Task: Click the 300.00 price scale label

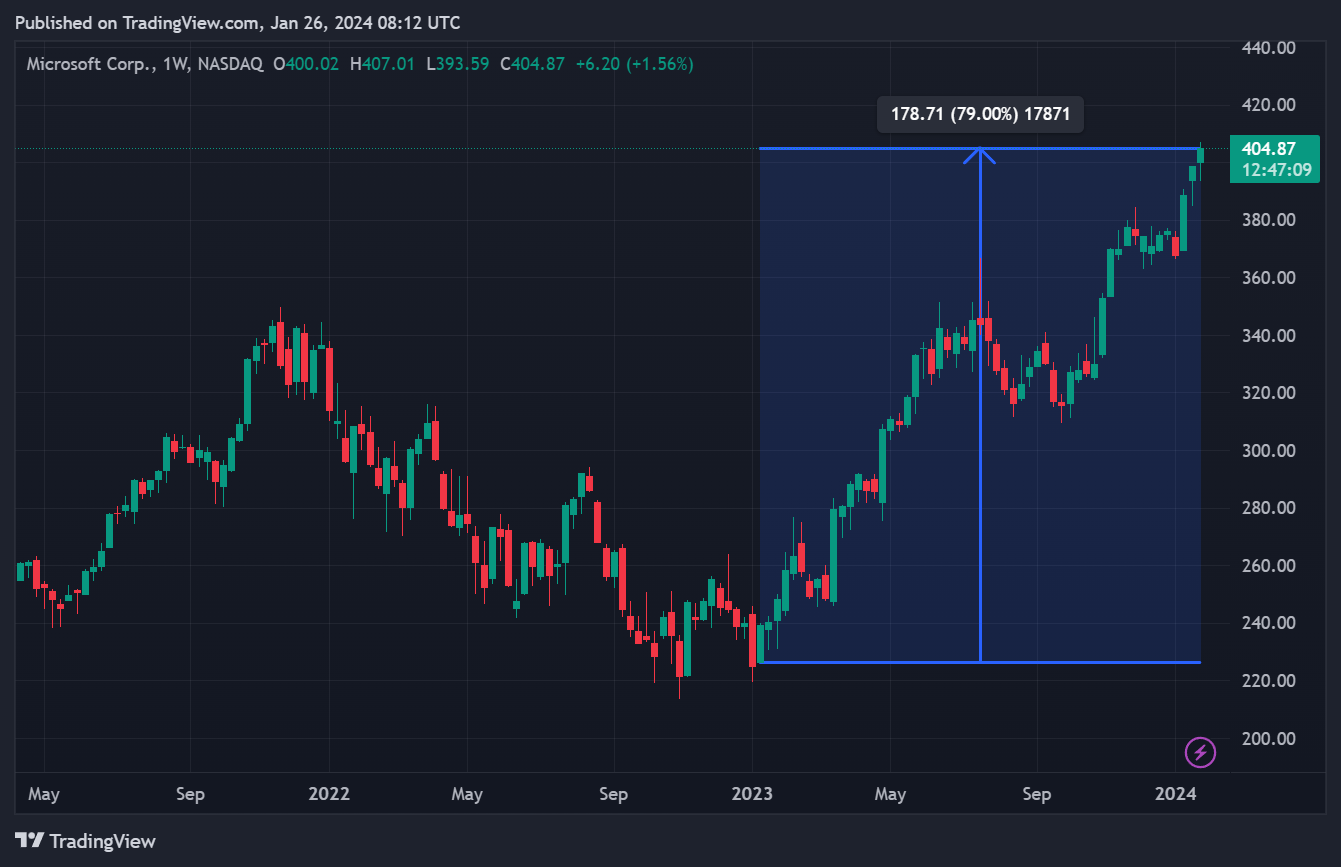Action: click(x=1268, y=450)
